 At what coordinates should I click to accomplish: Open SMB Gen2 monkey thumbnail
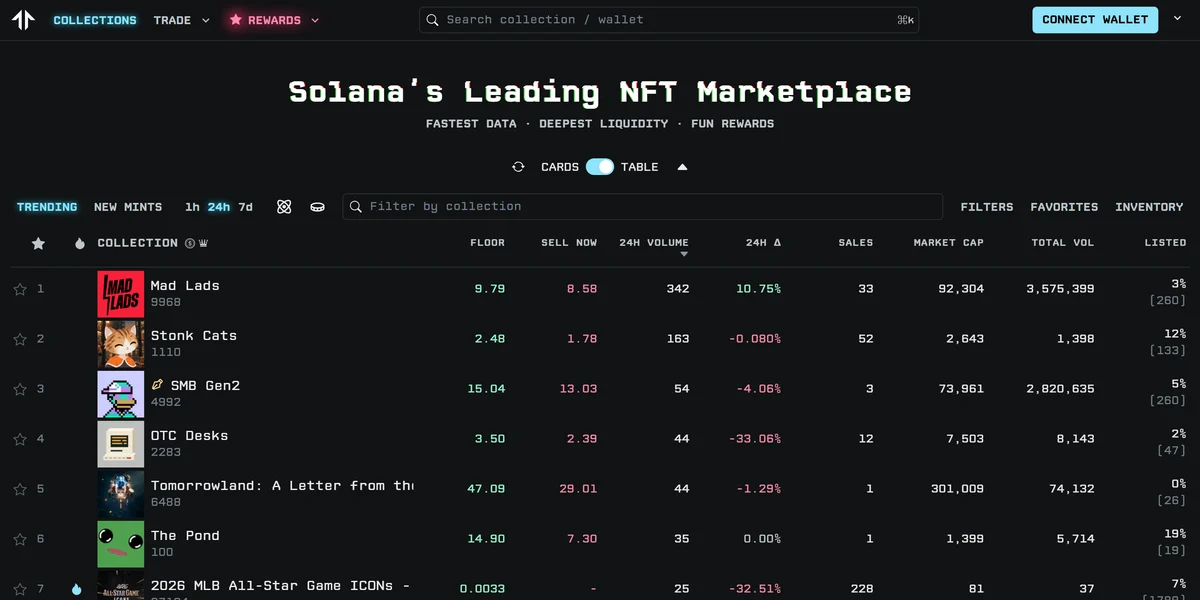(121, 394)
